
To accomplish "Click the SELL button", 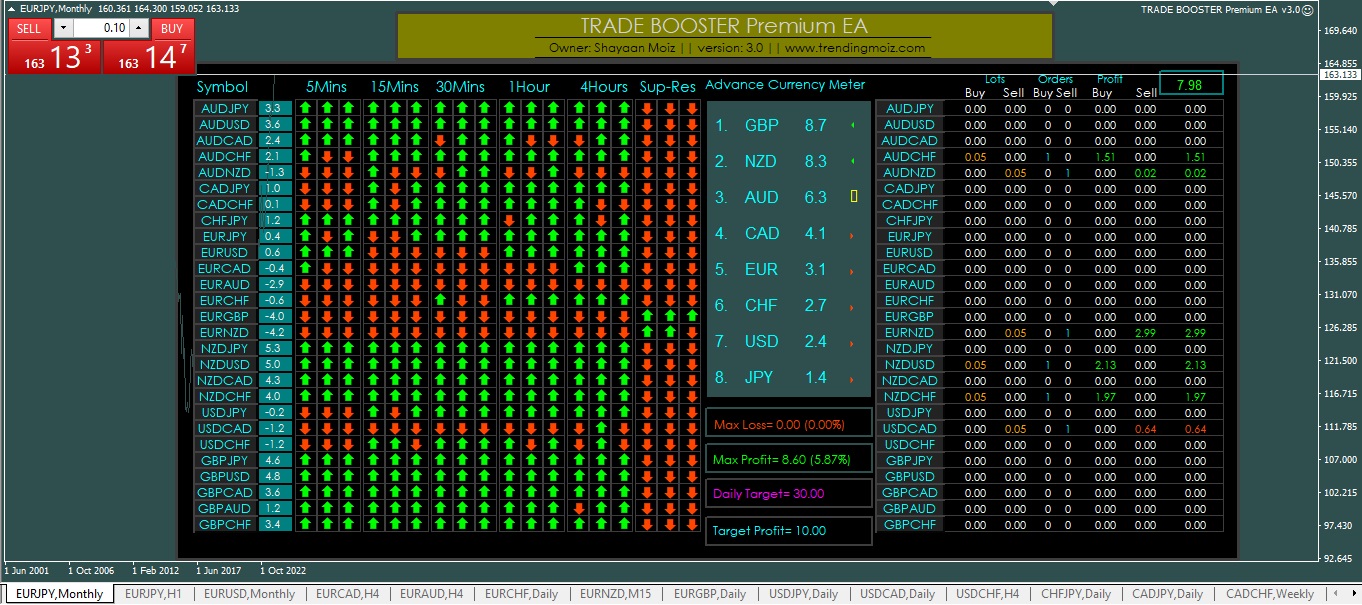I will [x=28, y=28].
